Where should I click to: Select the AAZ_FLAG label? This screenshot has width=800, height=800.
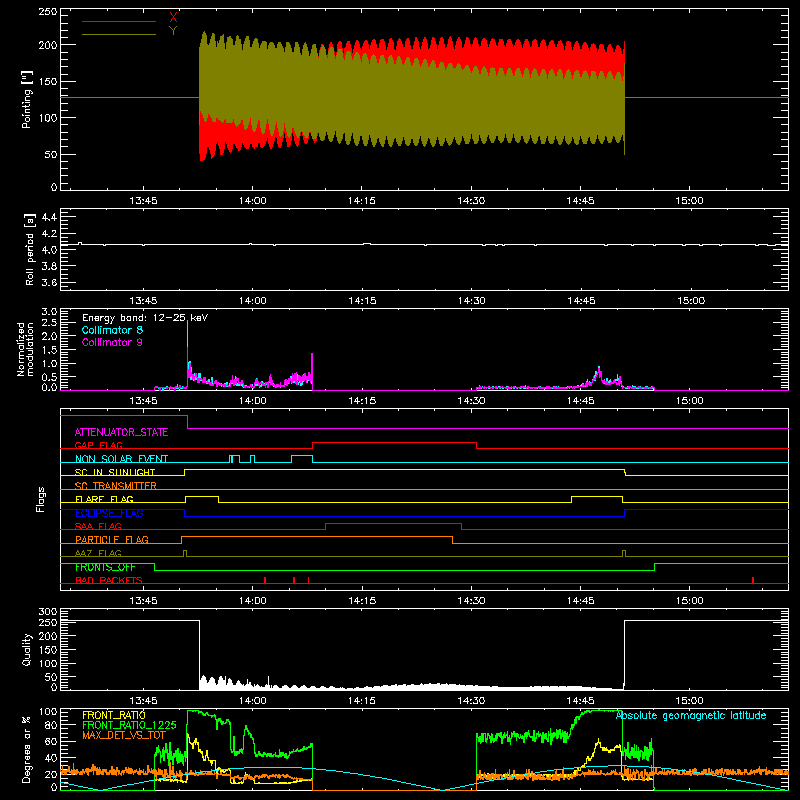click(x=98, y=553)
